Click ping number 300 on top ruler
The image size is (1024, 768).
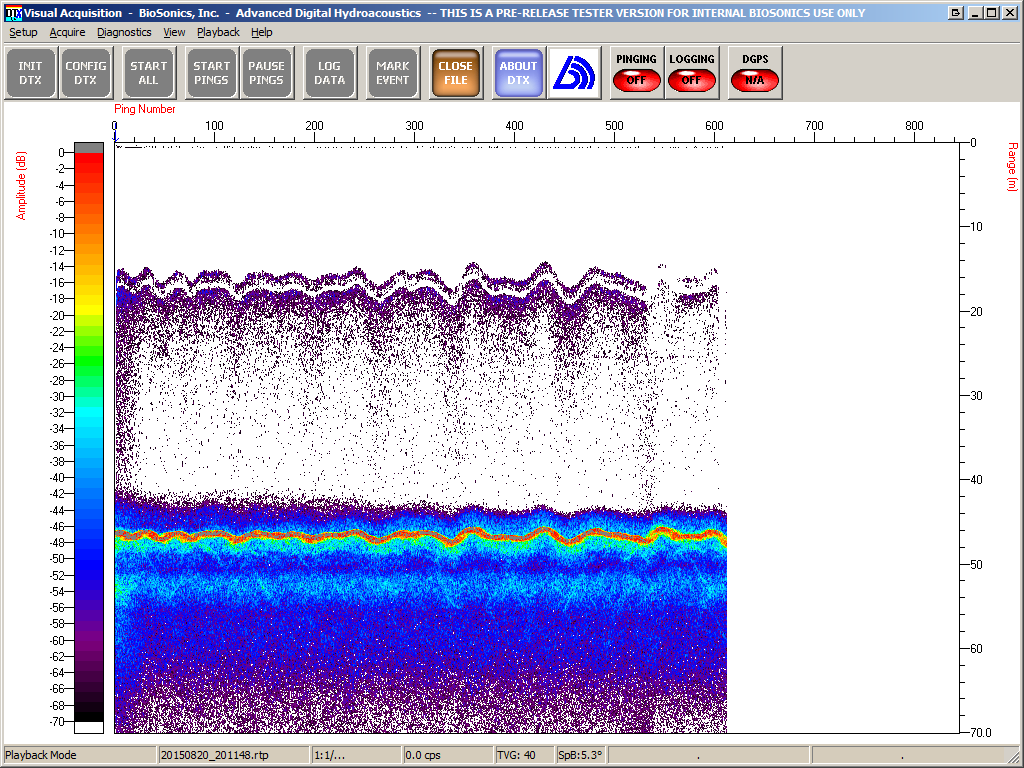pos(414,125)
